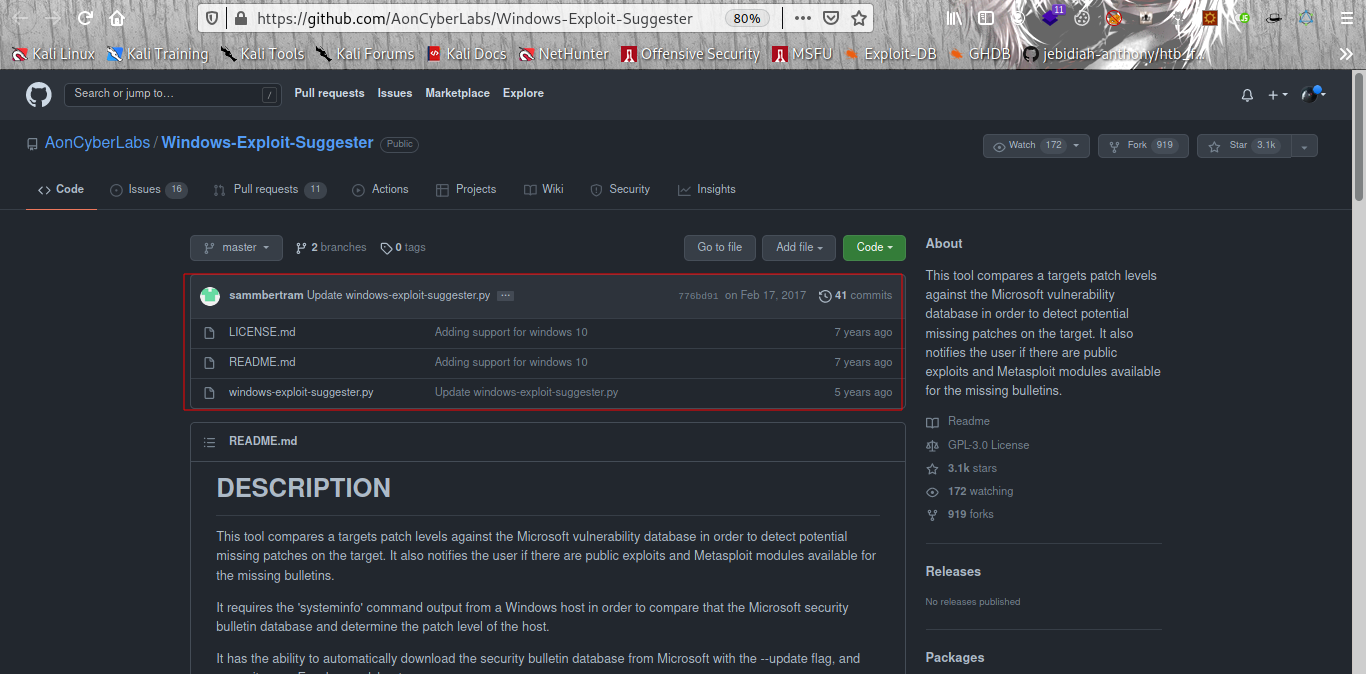Open the zoom level 80% indicator

[746, 18]
